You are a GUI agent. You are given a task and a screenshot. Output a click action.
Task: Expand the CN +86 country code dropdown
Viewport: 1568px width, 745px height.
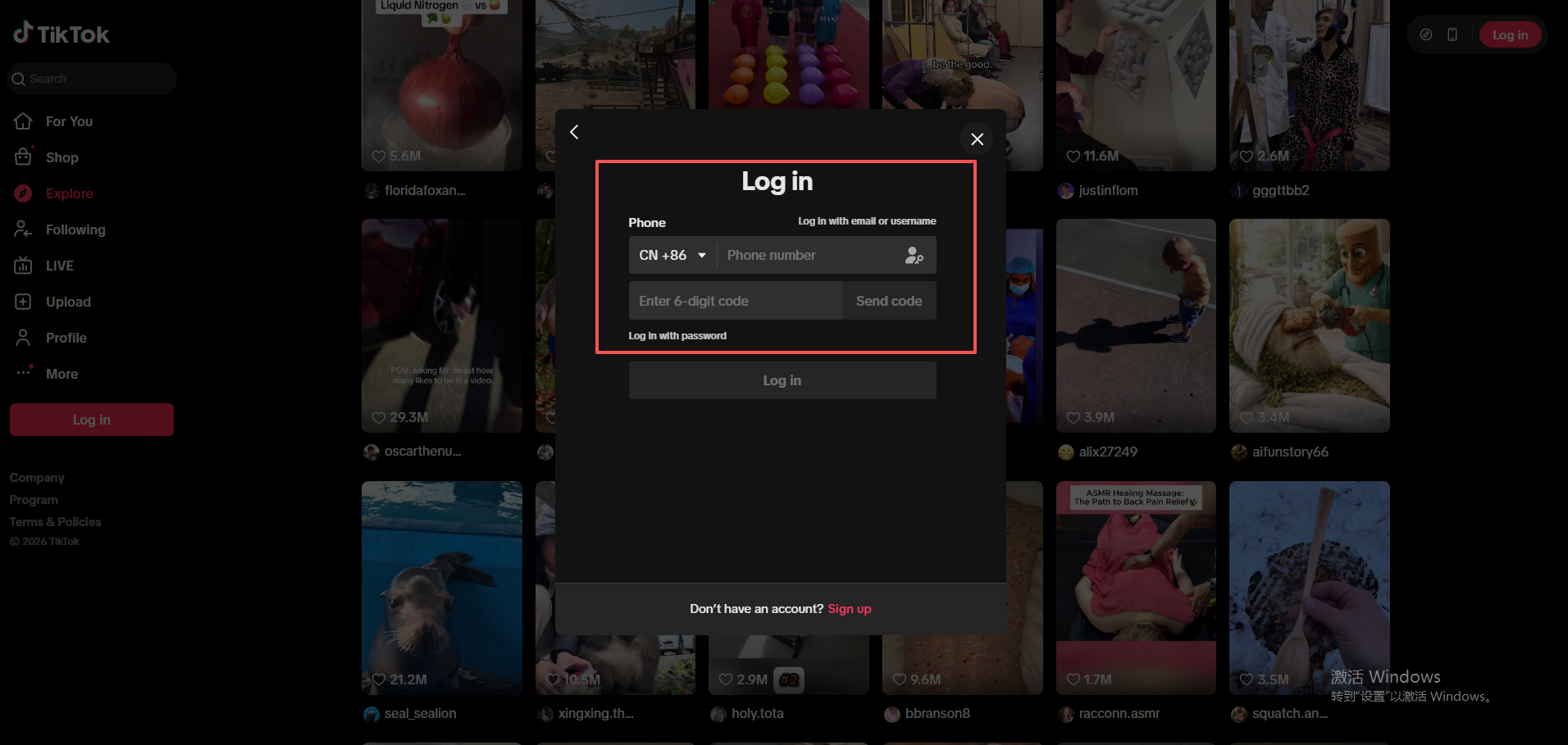(x=672, y=256)
